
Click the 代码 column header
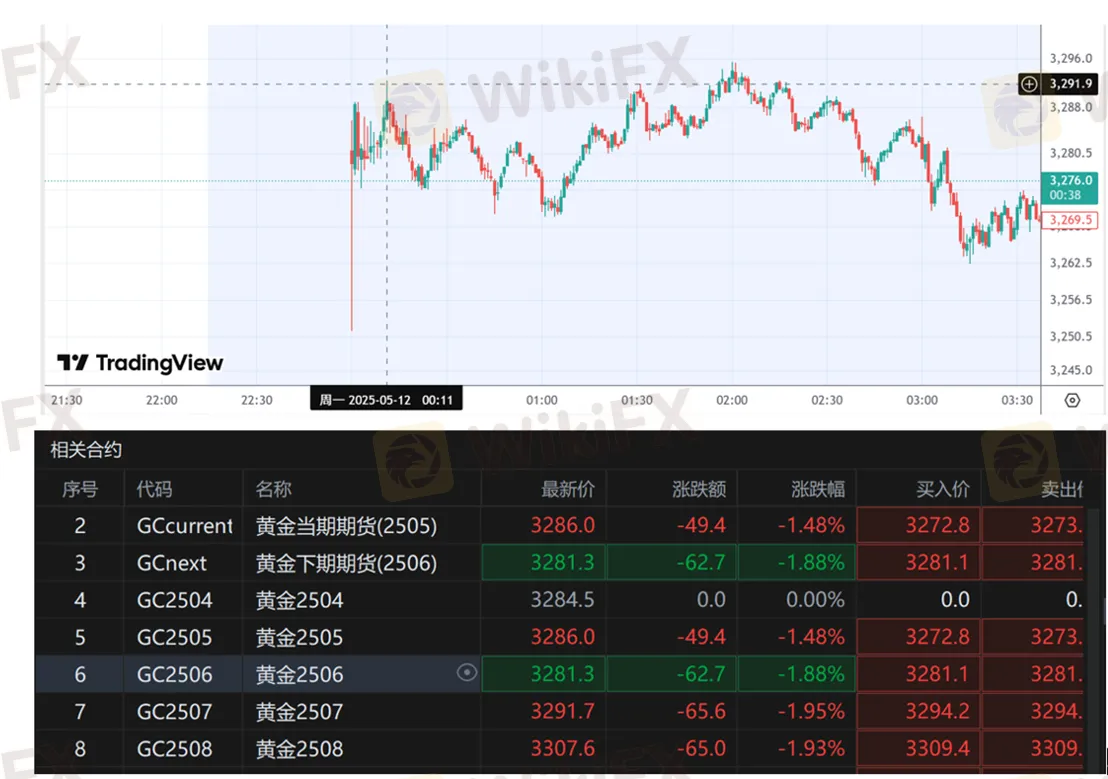pyautogui.click(x=155, y=489)
